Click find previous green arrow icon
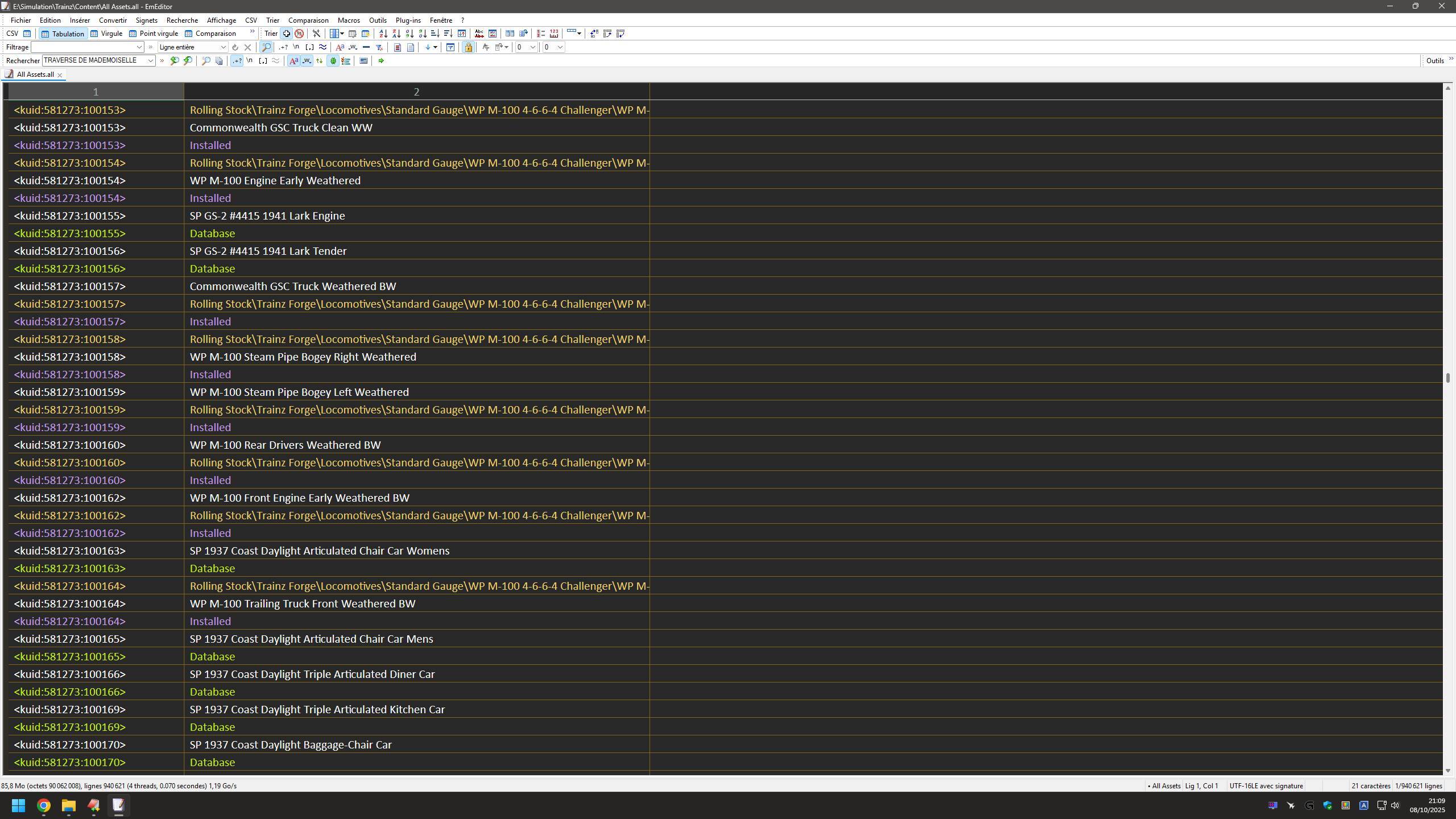This screenshot has width=1456, height=819. coord(175,61)
